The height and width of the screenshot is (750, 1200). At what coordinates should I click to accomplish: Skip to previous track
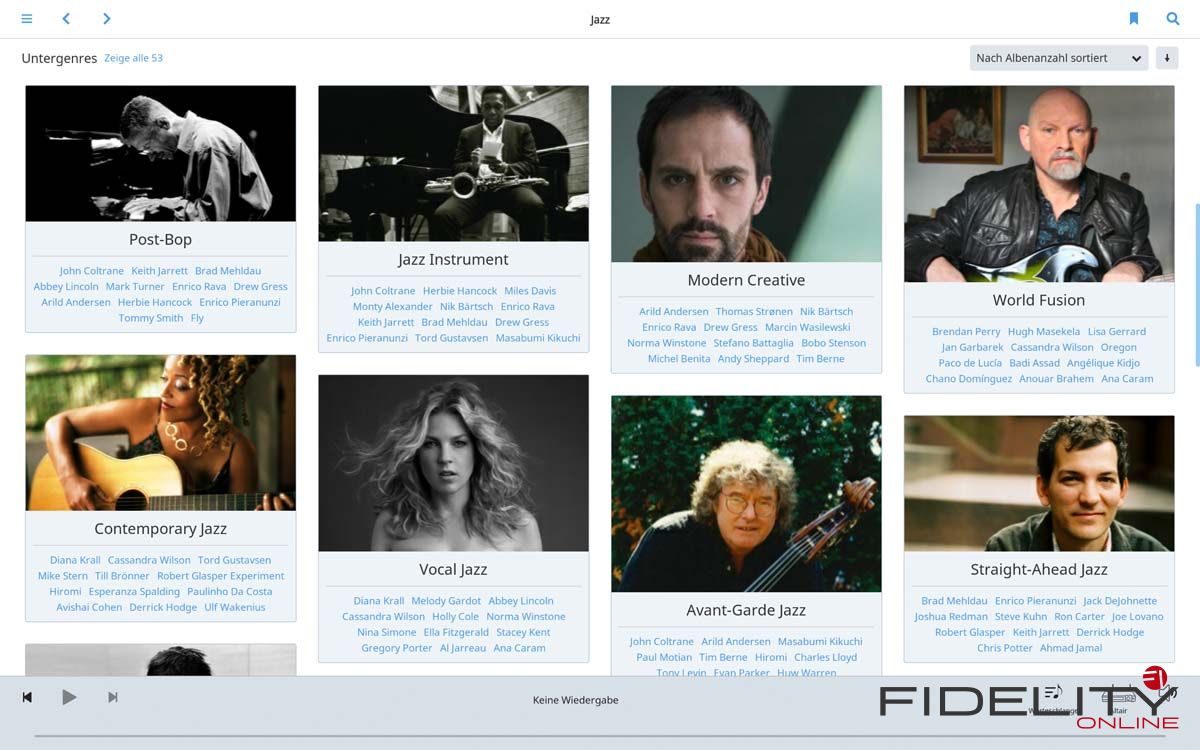(27, 697)
